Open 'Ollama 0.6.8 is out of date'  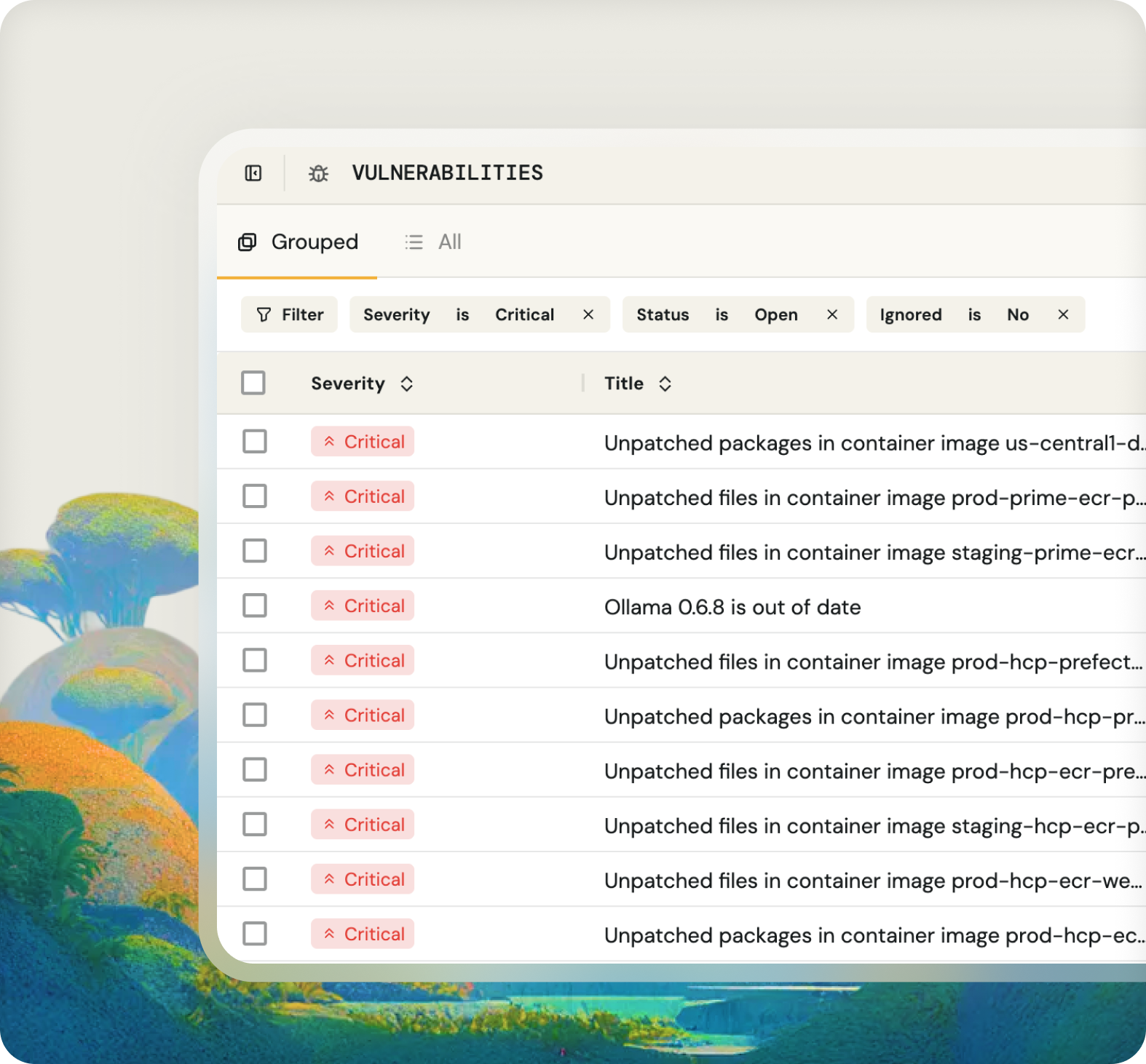(732, 607)
